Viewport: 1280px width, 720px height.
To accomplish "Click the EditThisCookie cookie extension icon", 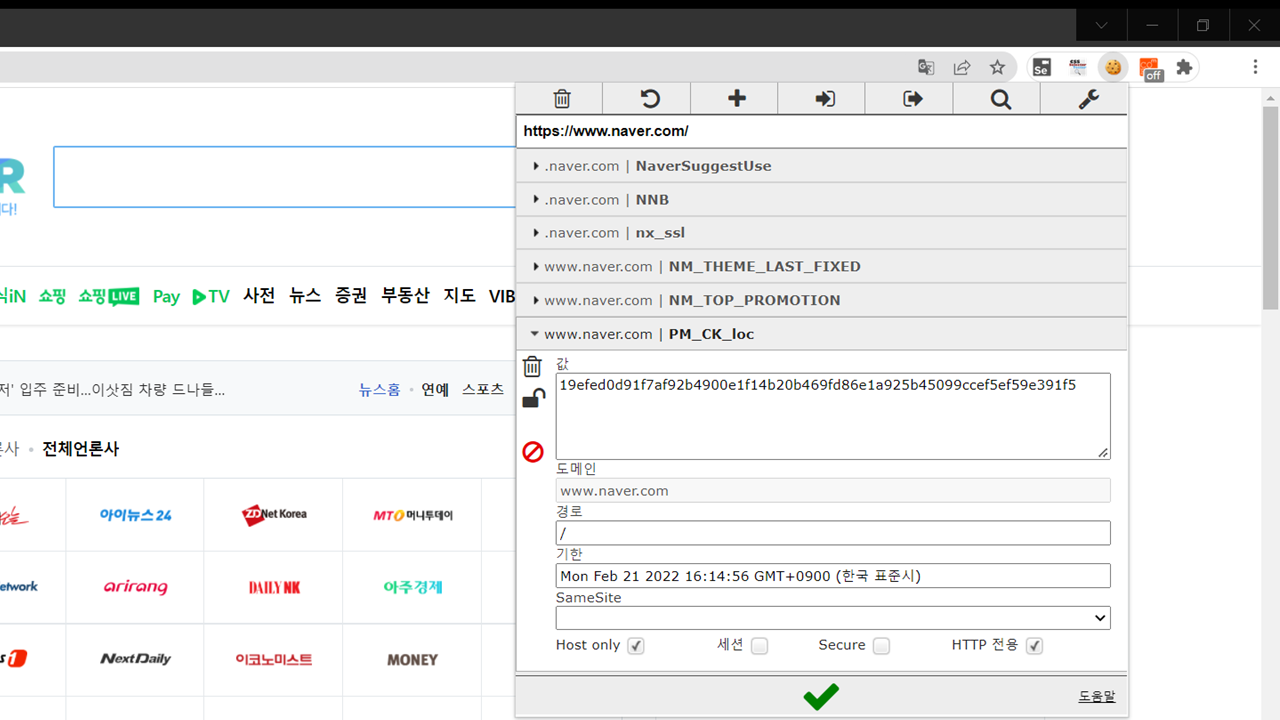I will coord(1113,67).
